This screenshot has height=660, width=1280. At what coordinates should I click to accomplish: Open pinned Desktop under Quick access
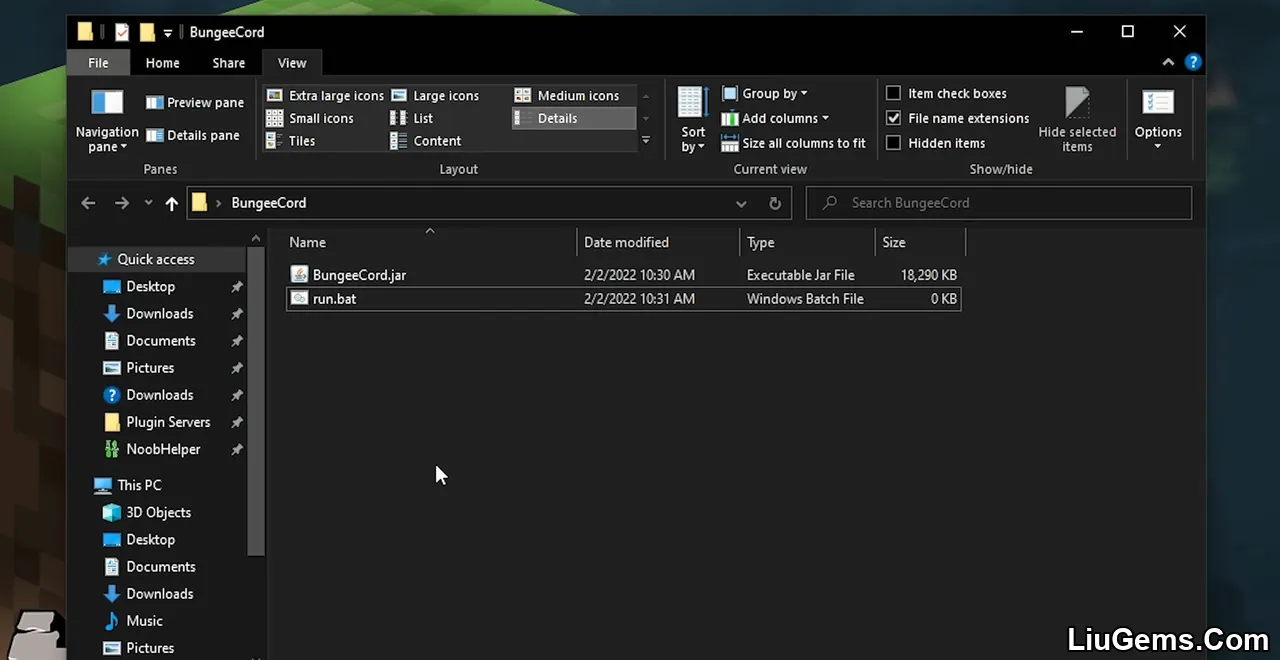tap(150, 286)
